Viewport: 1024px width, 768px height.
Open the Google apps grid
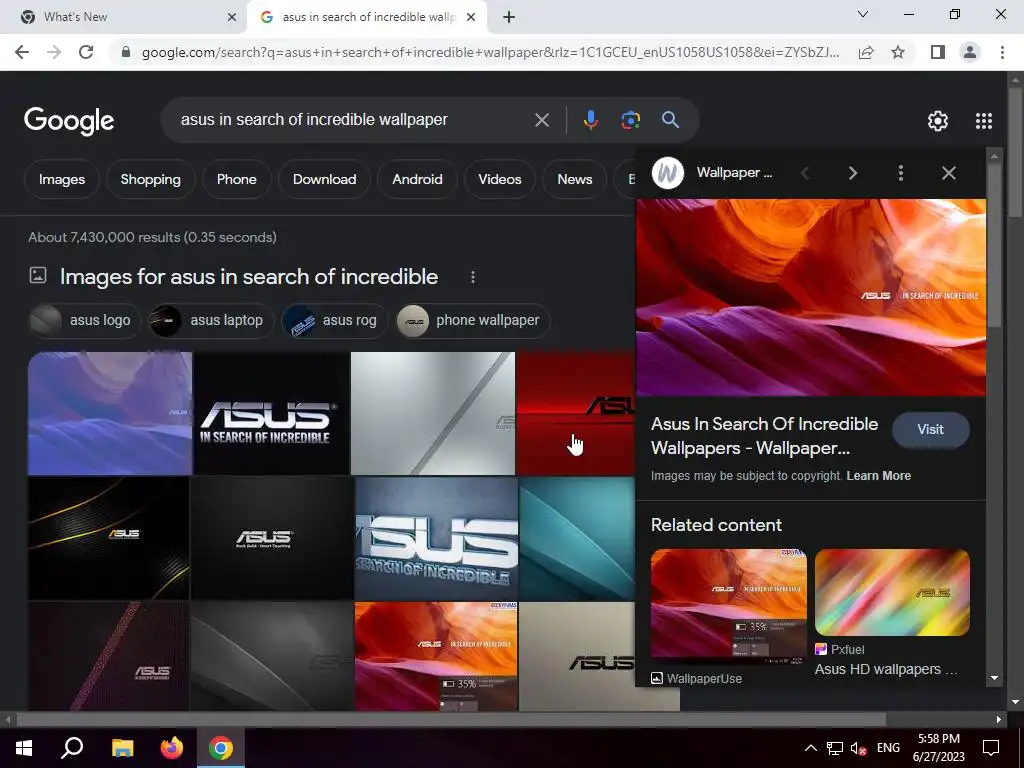point(984,121)
